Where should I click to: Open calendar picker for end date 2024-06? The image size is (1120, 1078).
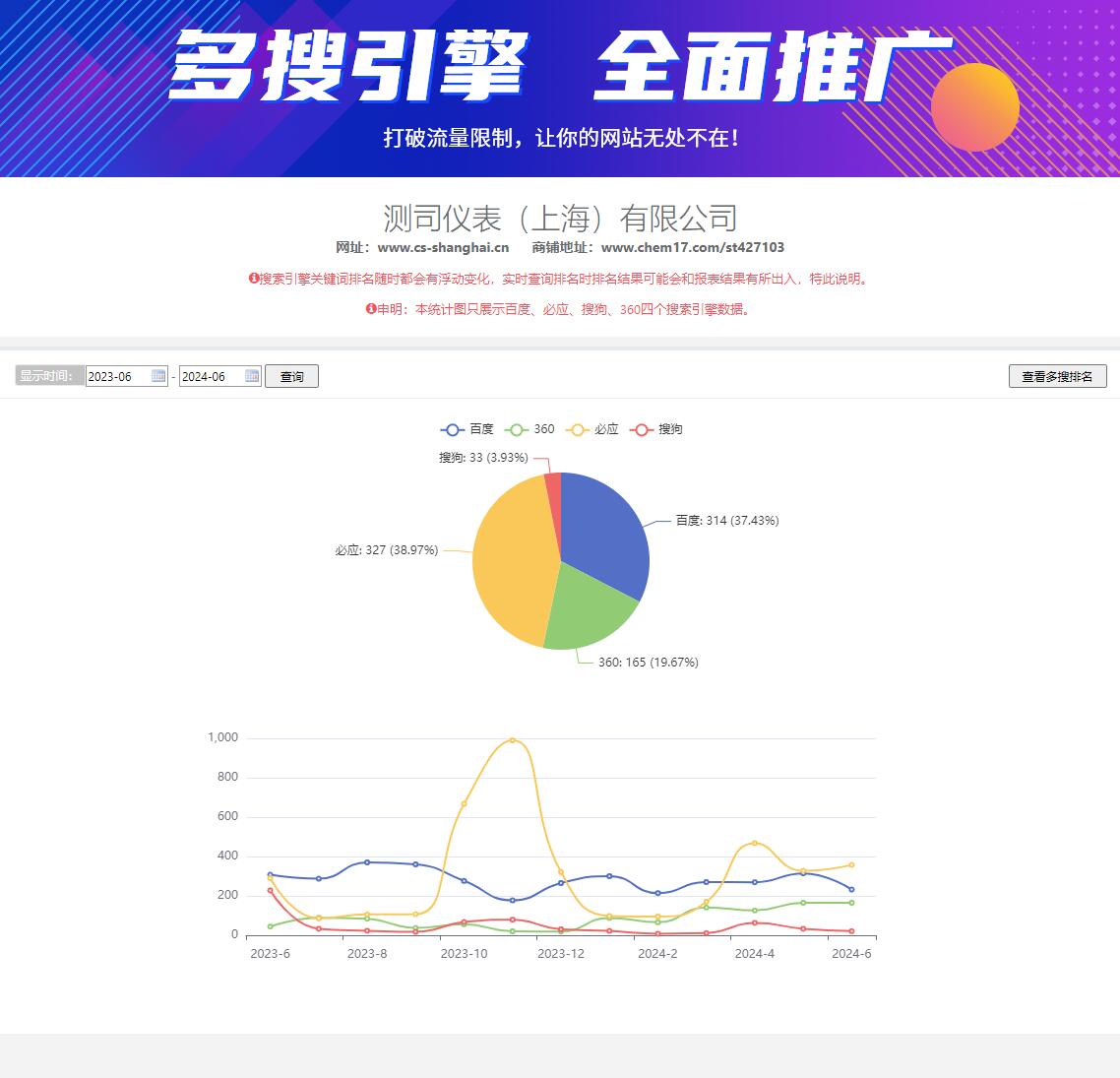pos(252,376)
